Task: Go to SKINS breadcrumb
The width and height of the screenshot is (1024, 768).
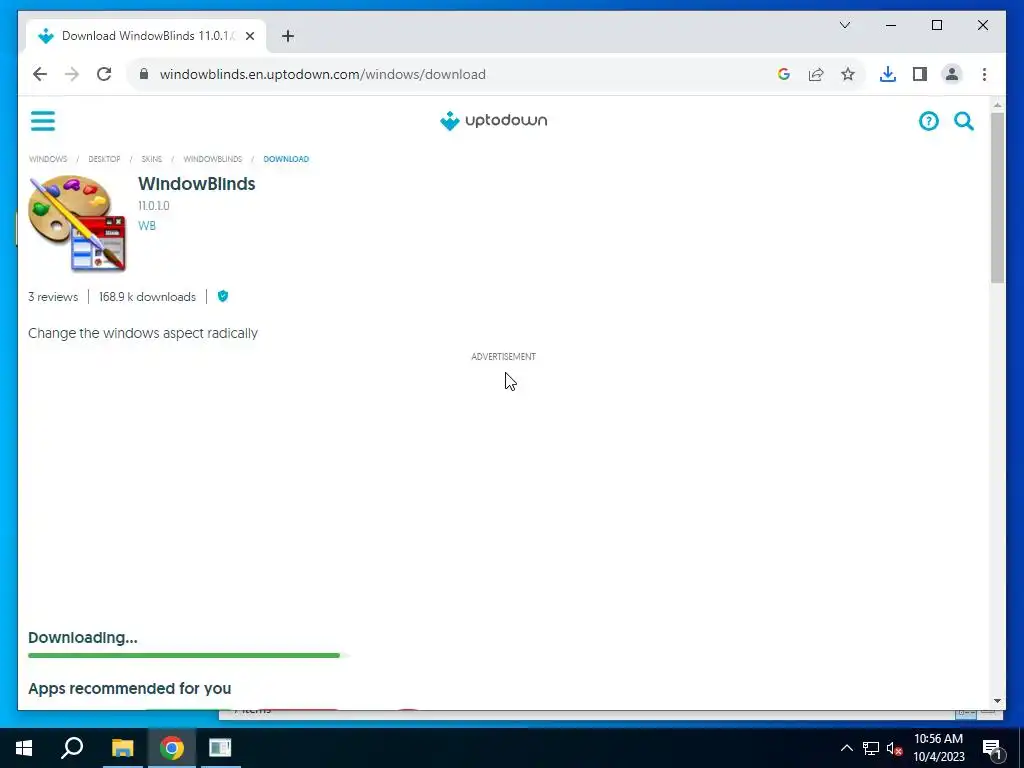Action: (x=152, y=159)
